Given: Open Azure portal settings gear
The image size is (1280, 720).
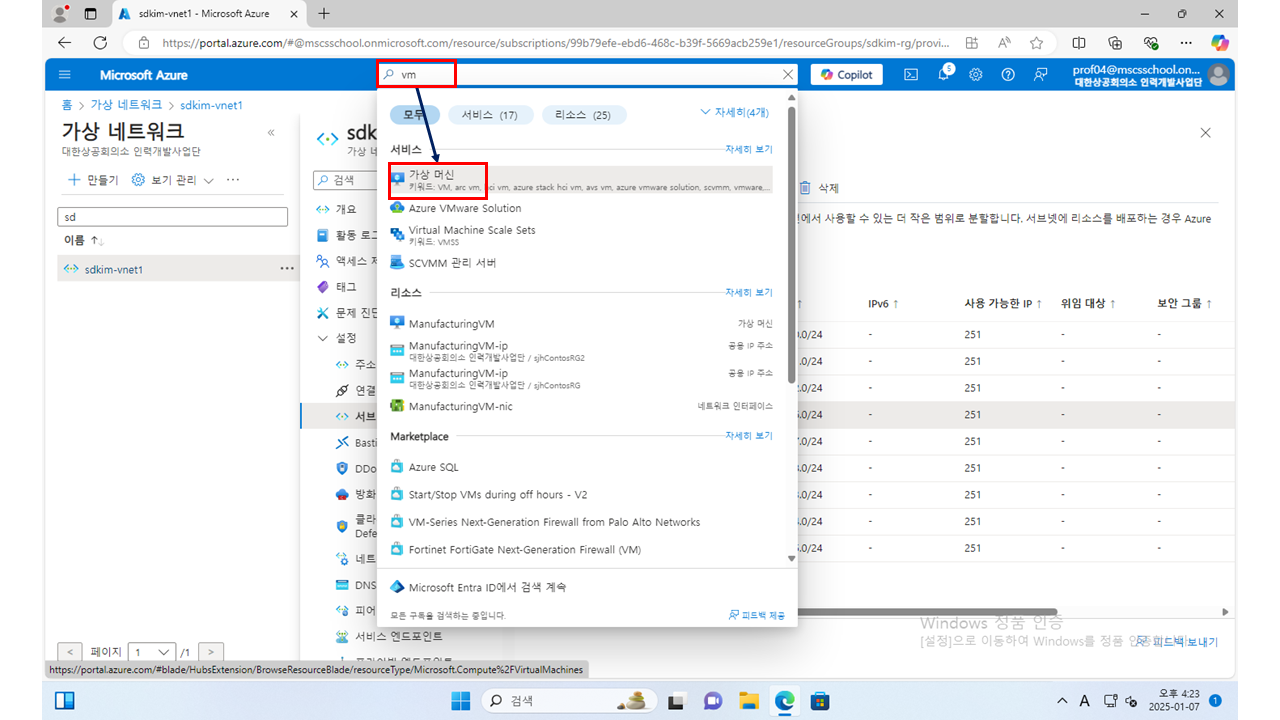Looking at the screenshot, I should pos(976,75).
